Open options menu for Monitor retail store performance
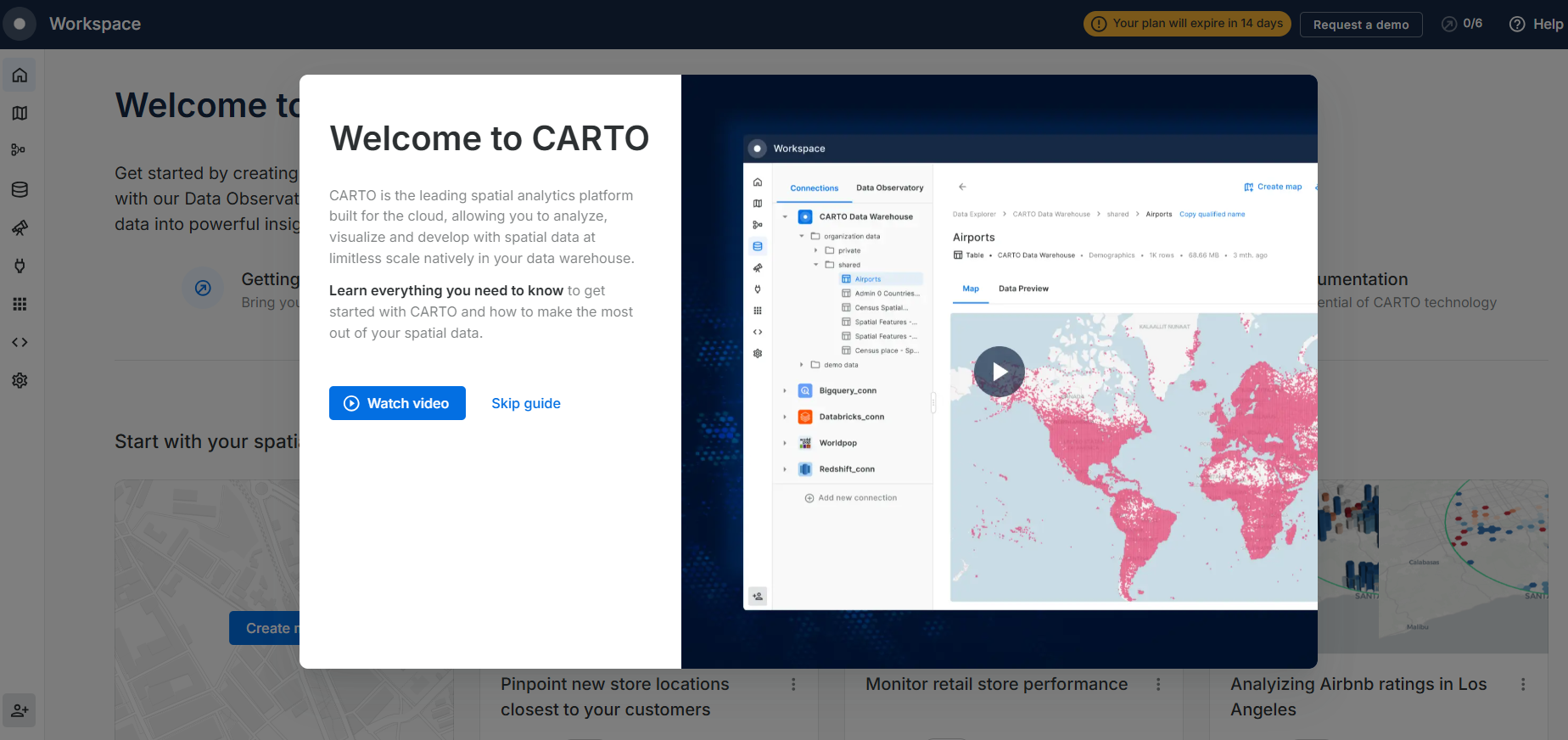 [1158, 684]
